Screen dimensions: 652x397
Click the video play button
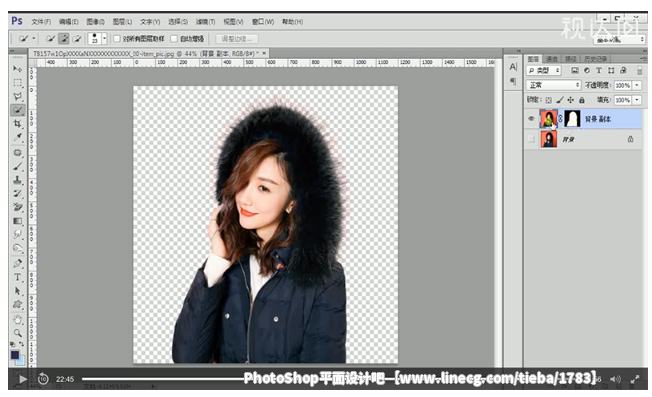point(23,379)
